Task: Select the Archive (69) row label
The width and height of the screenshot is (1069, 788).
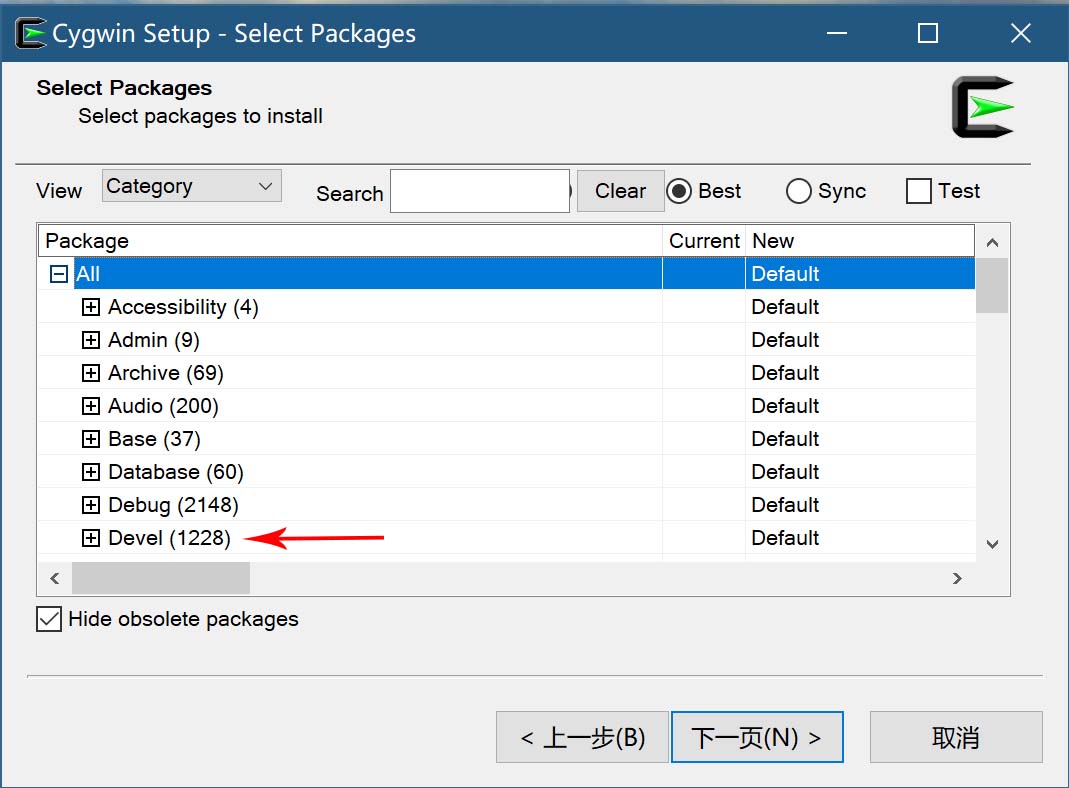Action: pos(166,373)
